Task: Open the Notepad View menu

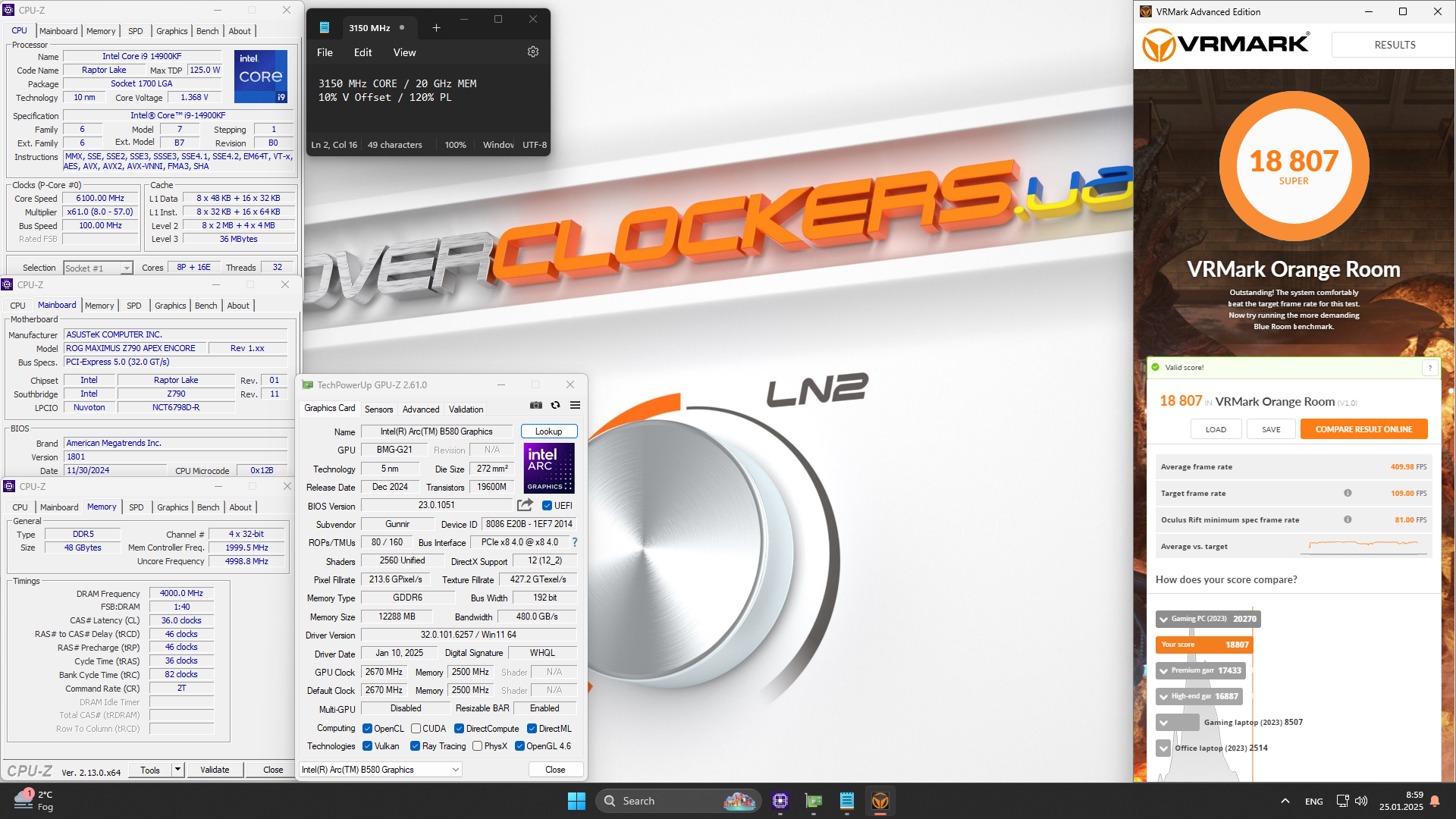Action: [x=404, y=52]
